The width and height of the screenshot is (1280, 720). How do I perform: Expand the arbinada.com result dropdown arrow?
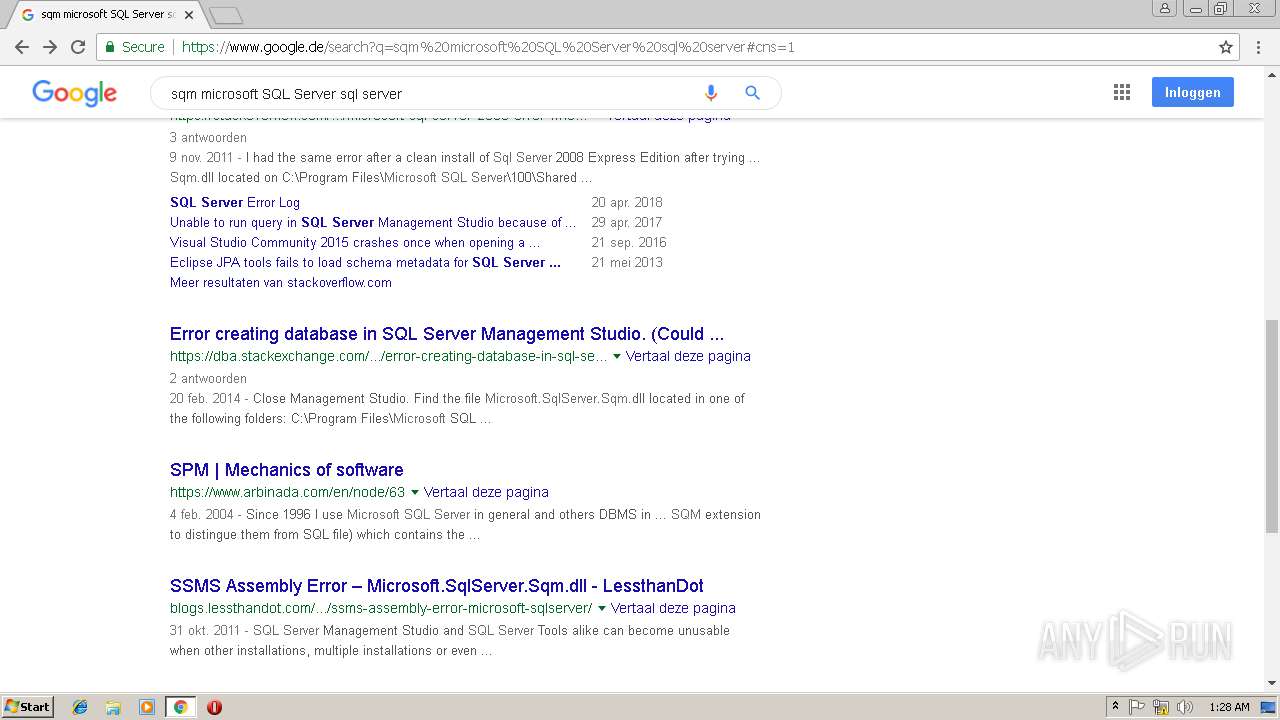point(415,492)
